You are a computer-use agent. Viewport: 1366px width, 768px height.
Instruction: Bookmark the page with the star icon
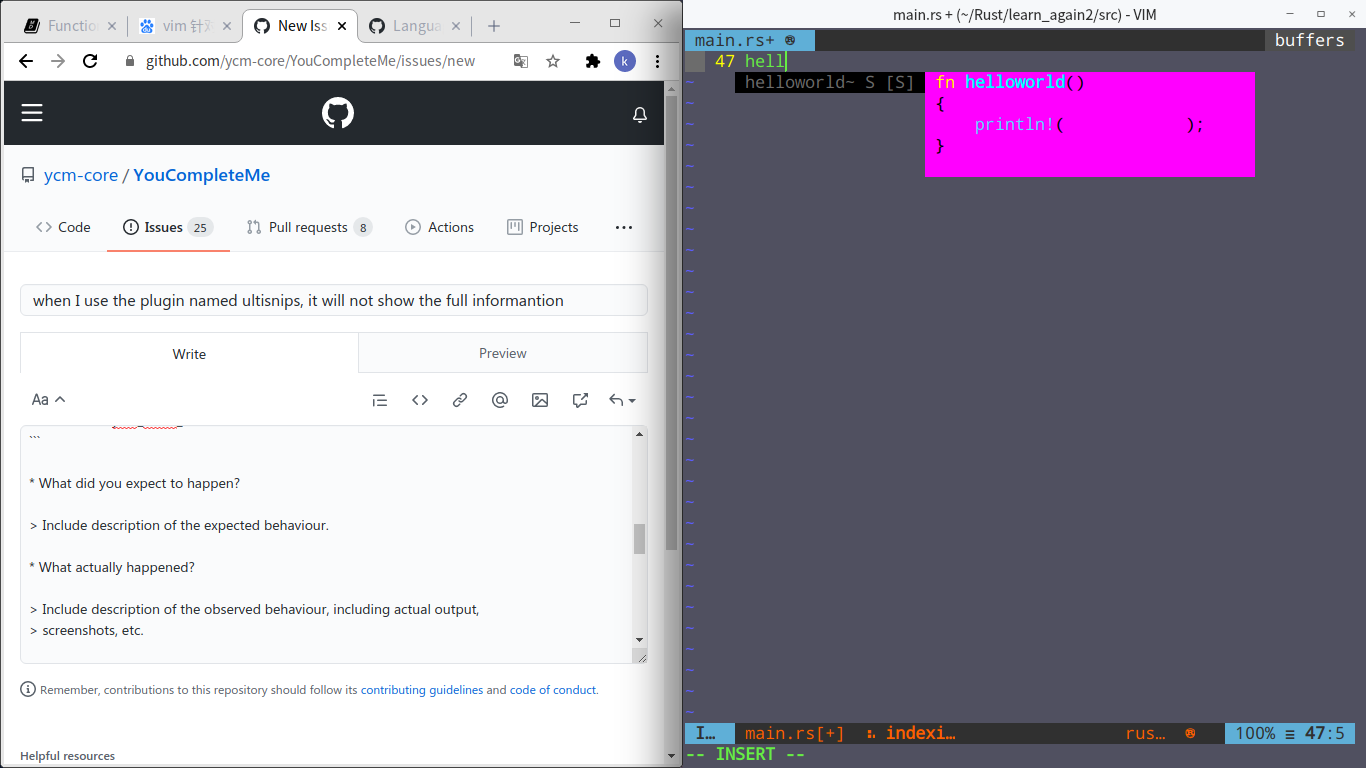pyautogui.click(x=553, y=61)
